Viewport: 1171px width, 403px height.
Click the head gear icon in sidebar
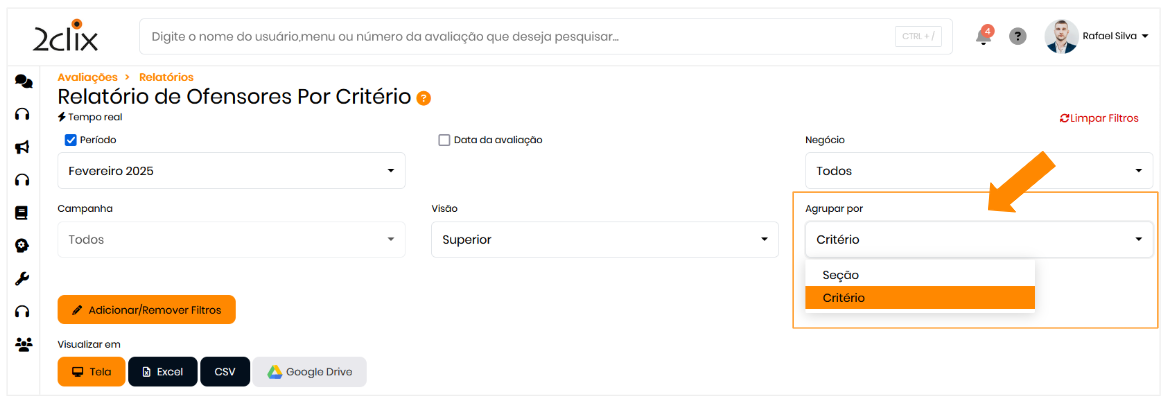click(22, 246)
